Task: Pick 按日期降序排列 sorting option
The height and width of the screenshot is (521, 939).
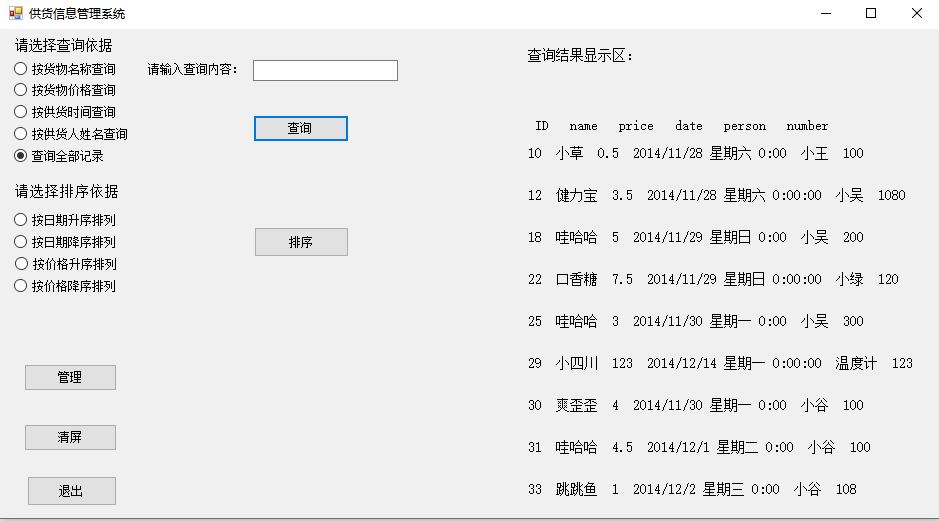Action: (65, 242)
